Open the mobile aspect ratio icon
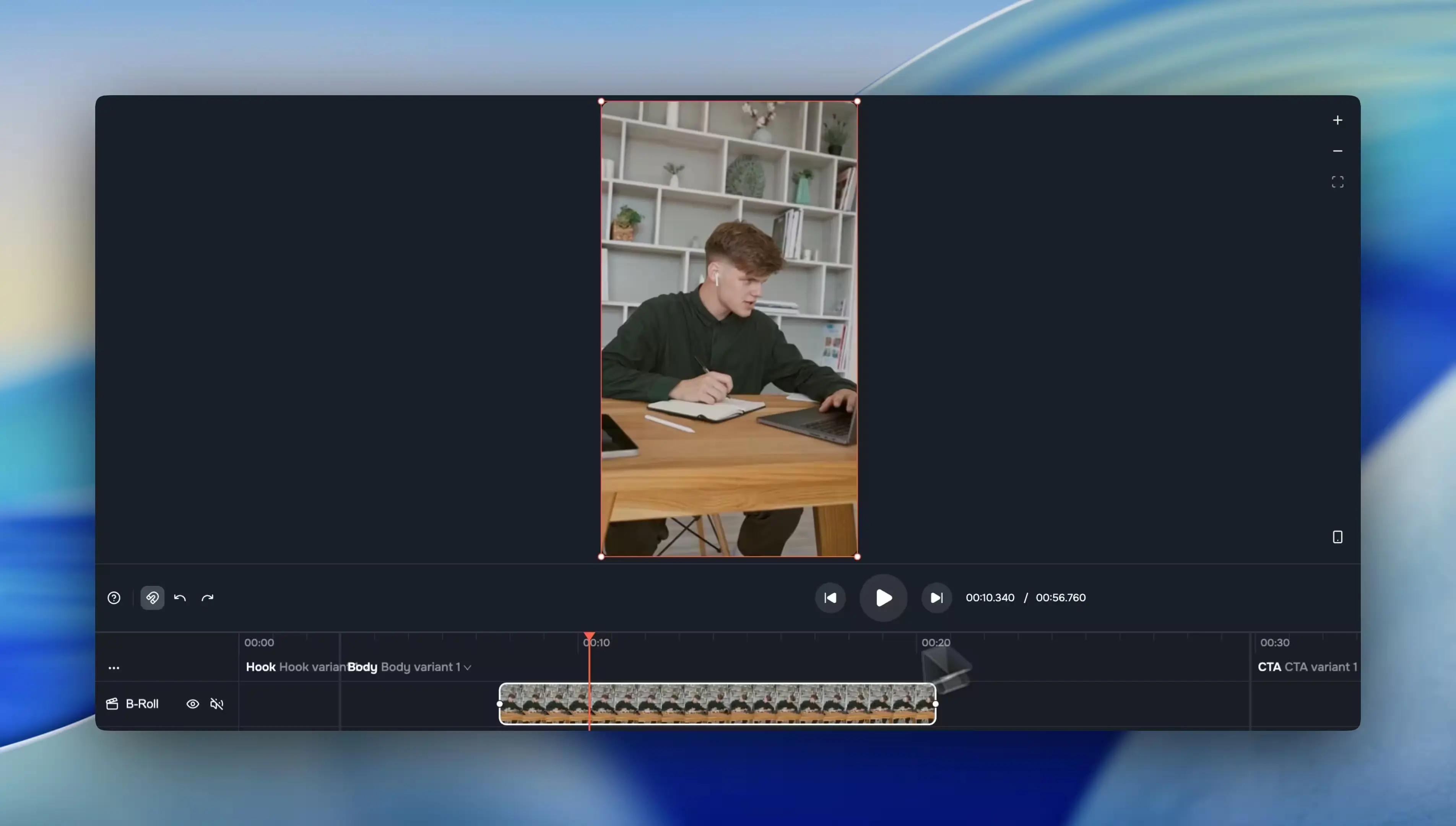Viewport: 1456px width, 826px height. coord(1337,537)
